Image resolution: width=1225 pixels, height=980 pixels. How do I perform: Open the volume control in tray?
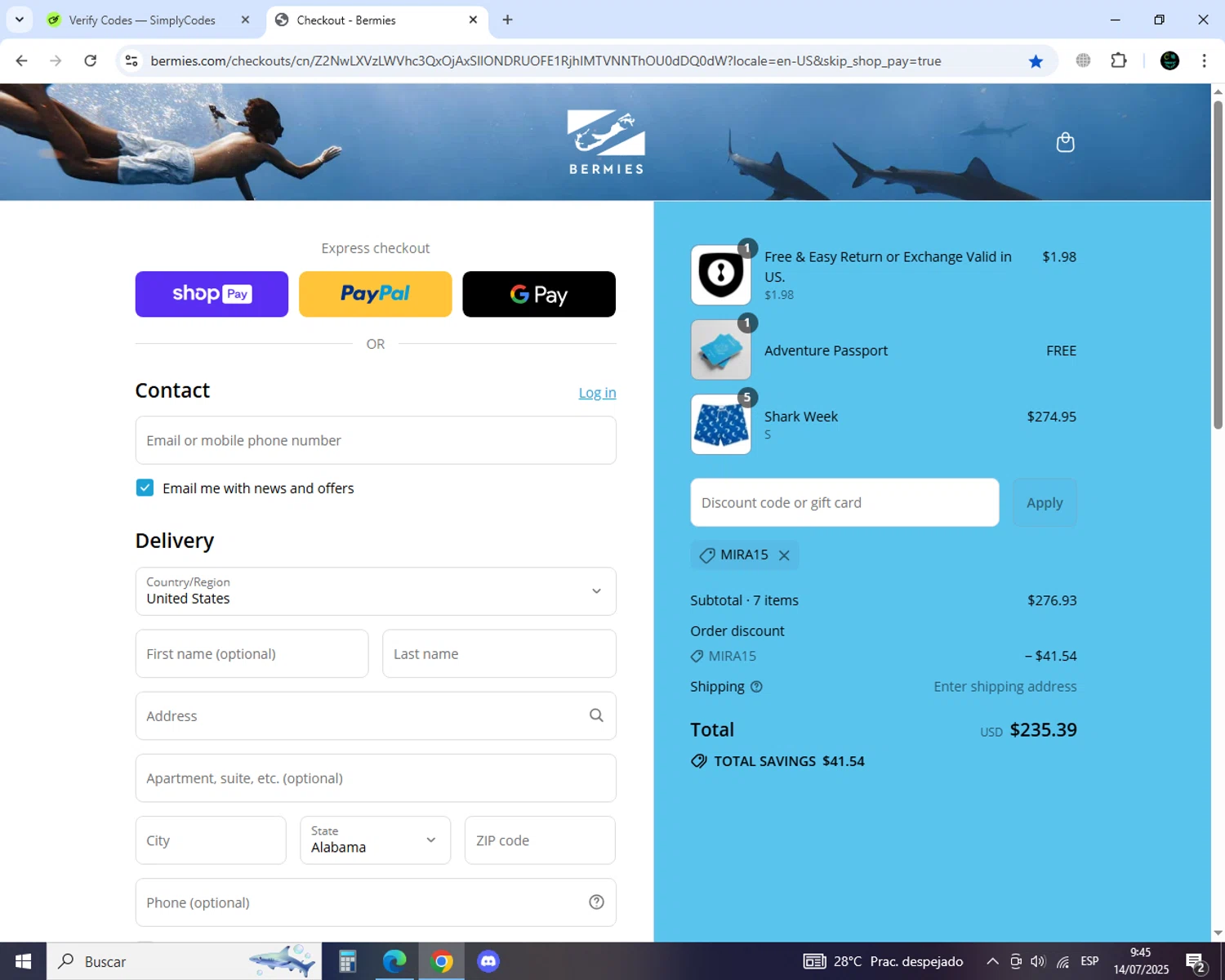[x=1038, y=961]
